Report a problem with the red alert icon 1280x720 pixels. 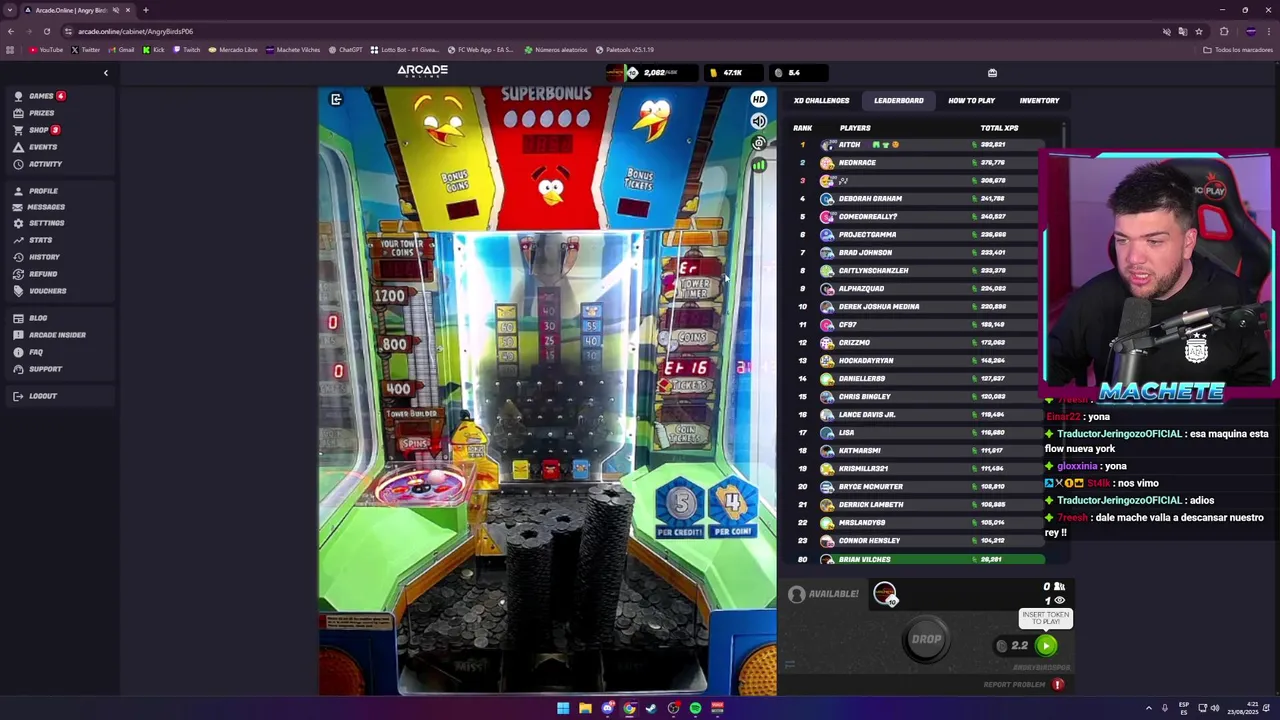(x=1057, y=685)
